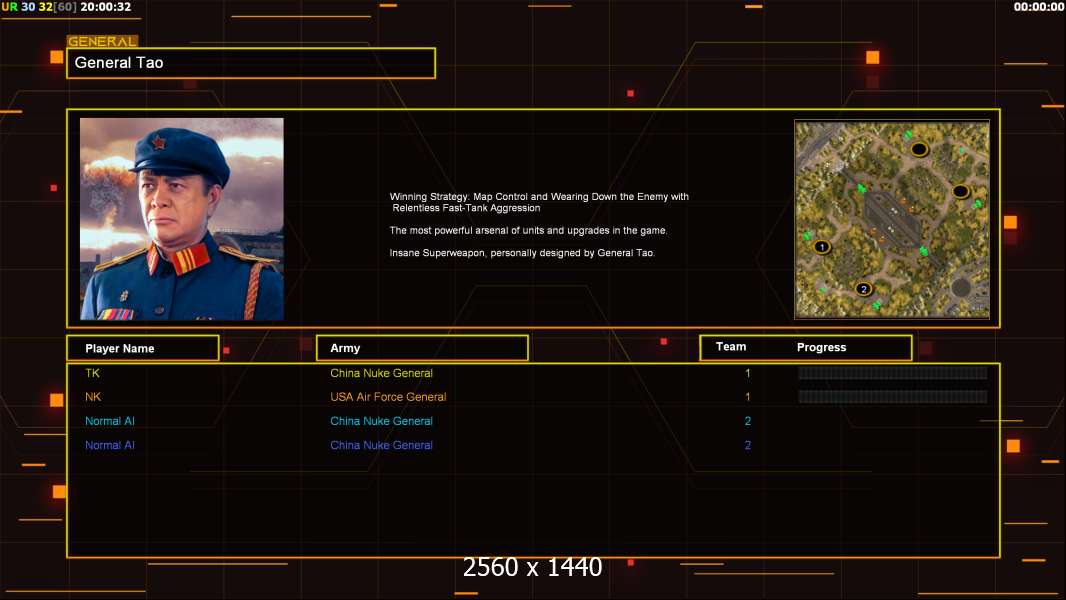
Task: Click the 00:00:00 timer readout
Action: (x=1038, y=7)
